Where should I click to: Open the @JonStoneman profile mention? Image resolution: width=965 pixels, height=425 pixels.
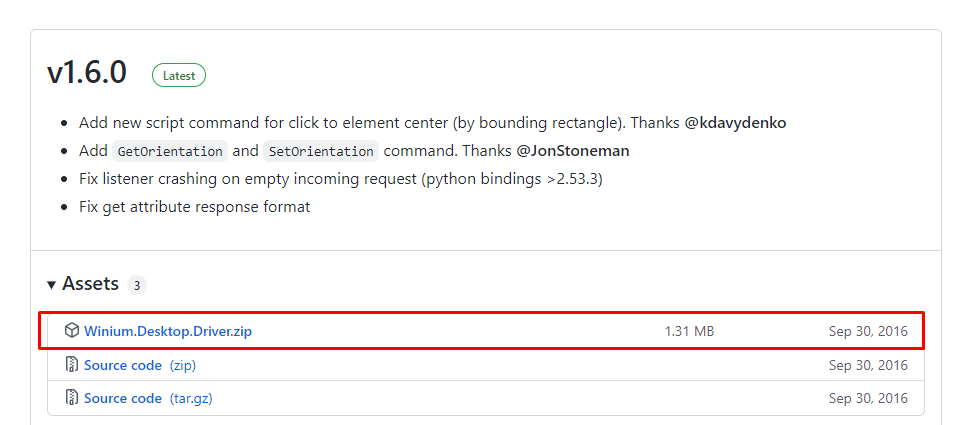pyautogui.click(x=573, y=151)
